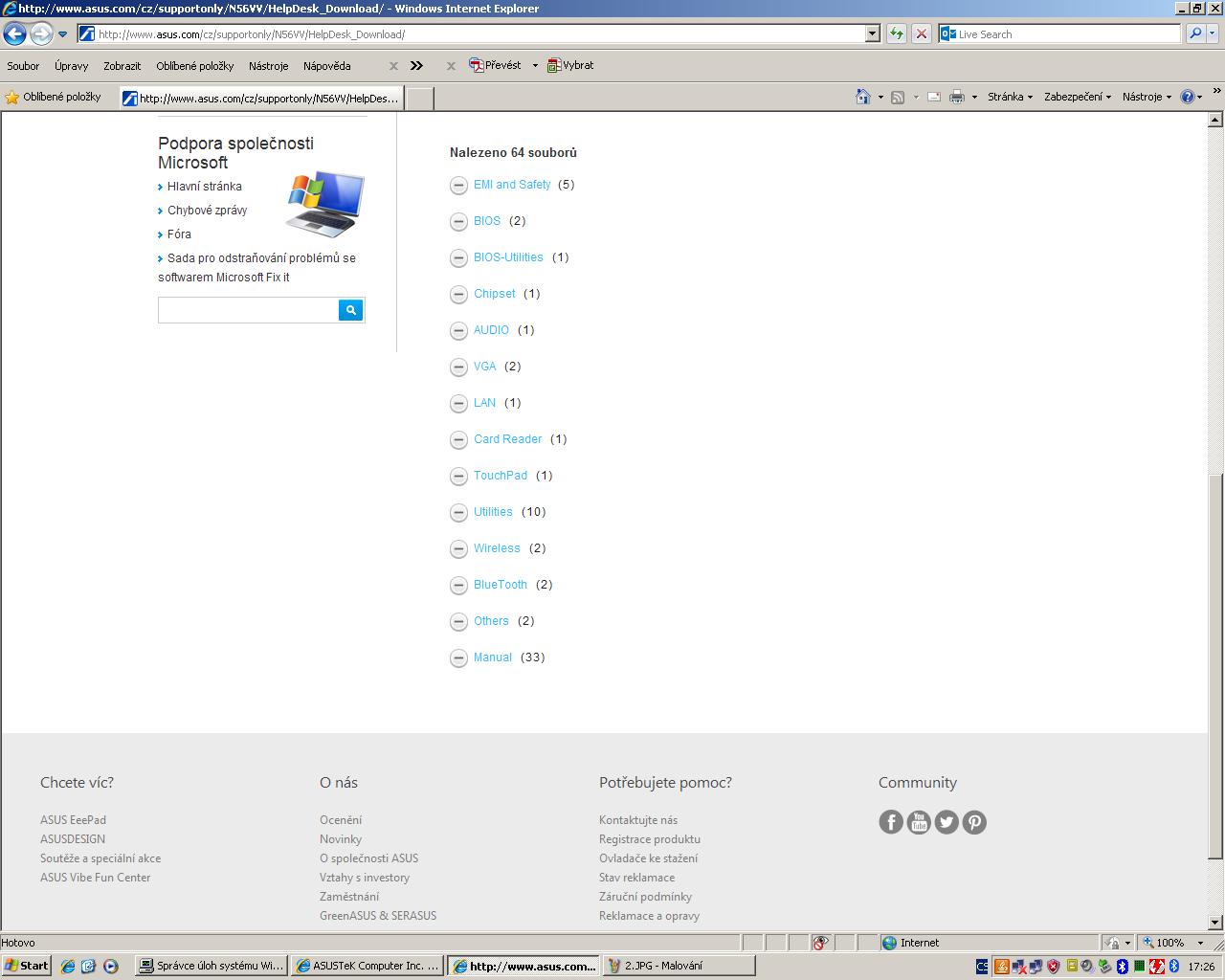Toggle the AUDIO category circle
1225x980 pixels.
click(458, 331)
